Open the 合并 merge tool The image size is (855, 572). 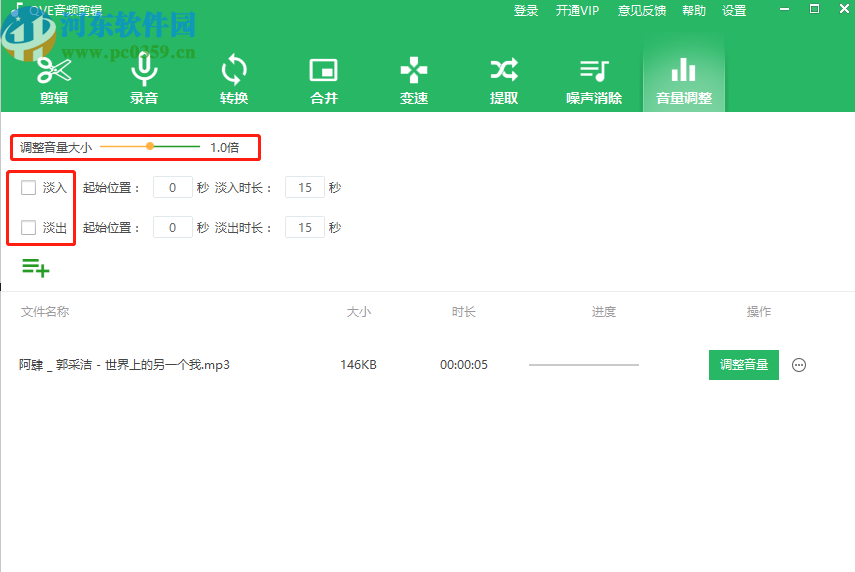point(324,80)
